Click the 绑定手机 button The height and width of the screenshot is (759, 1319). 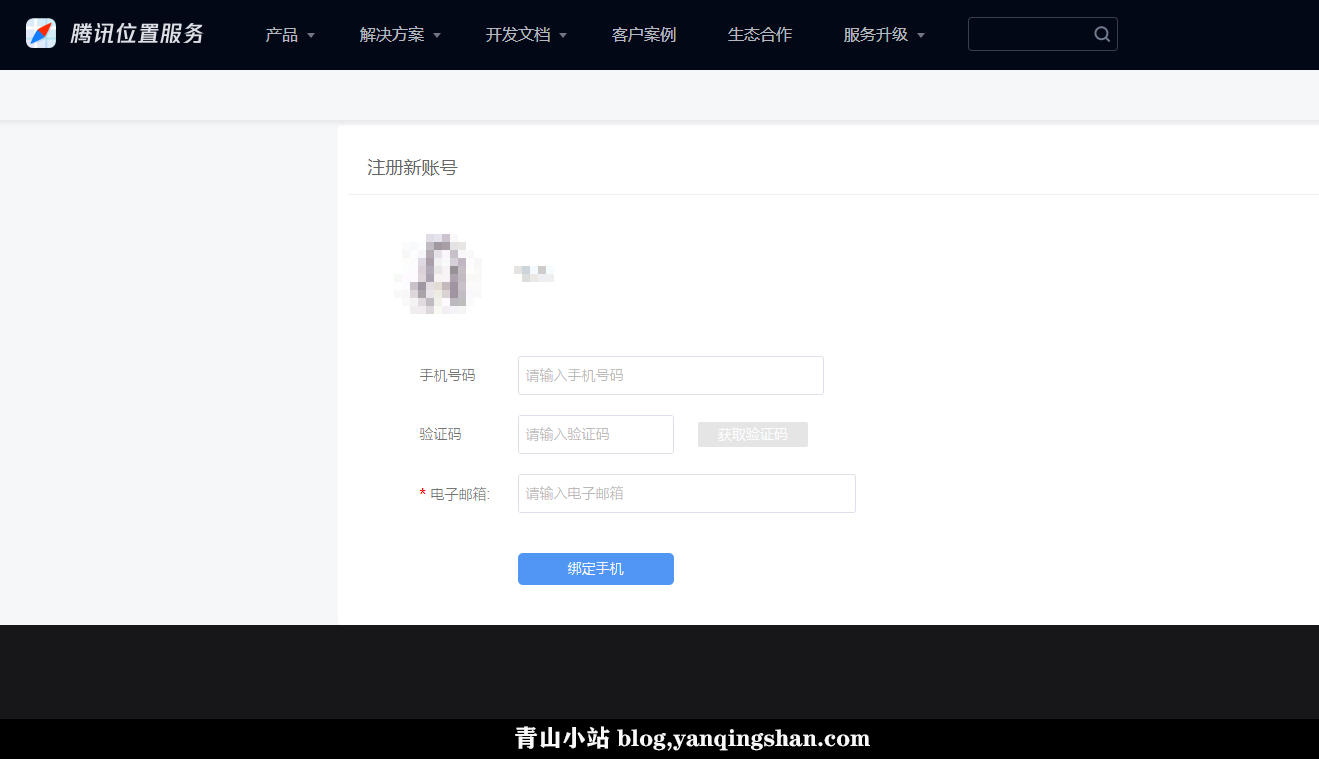pos(596,569)
